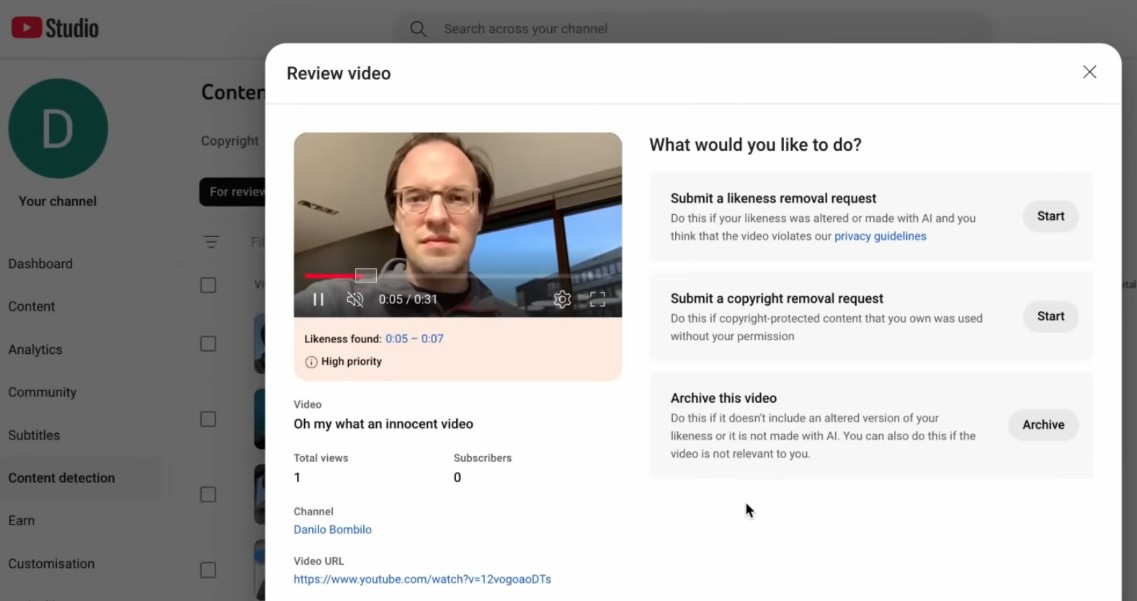Open Danilo Bombilo channel link
This screenshot has height=601, width=1137.
(x=332, y=529)
